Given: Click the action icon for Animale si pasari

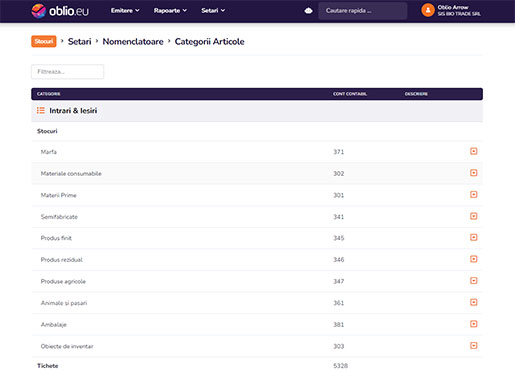Looking at the screenshot, I should click(473, 302).
